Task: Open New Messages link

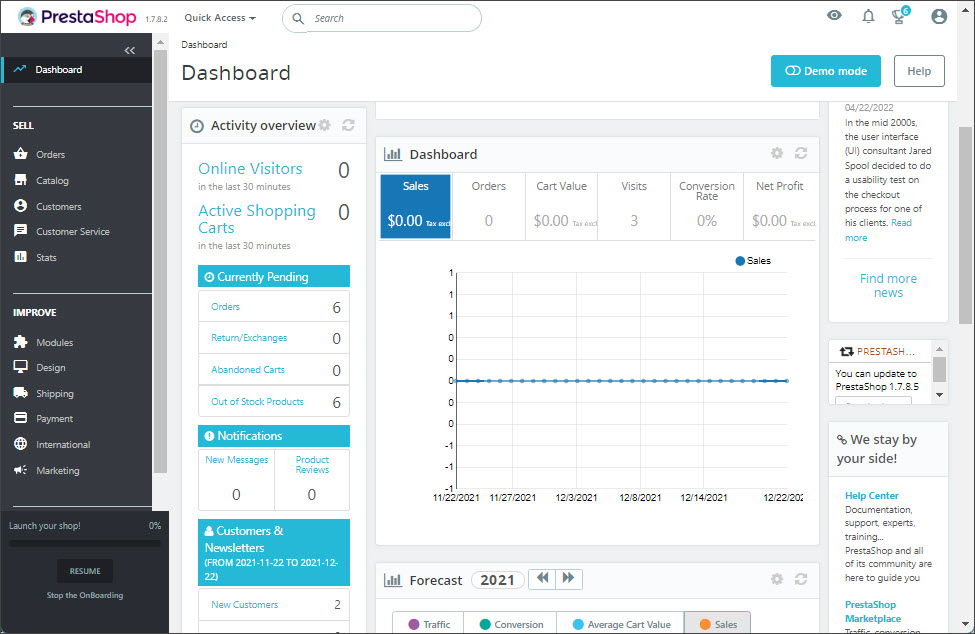Action: 237,459
